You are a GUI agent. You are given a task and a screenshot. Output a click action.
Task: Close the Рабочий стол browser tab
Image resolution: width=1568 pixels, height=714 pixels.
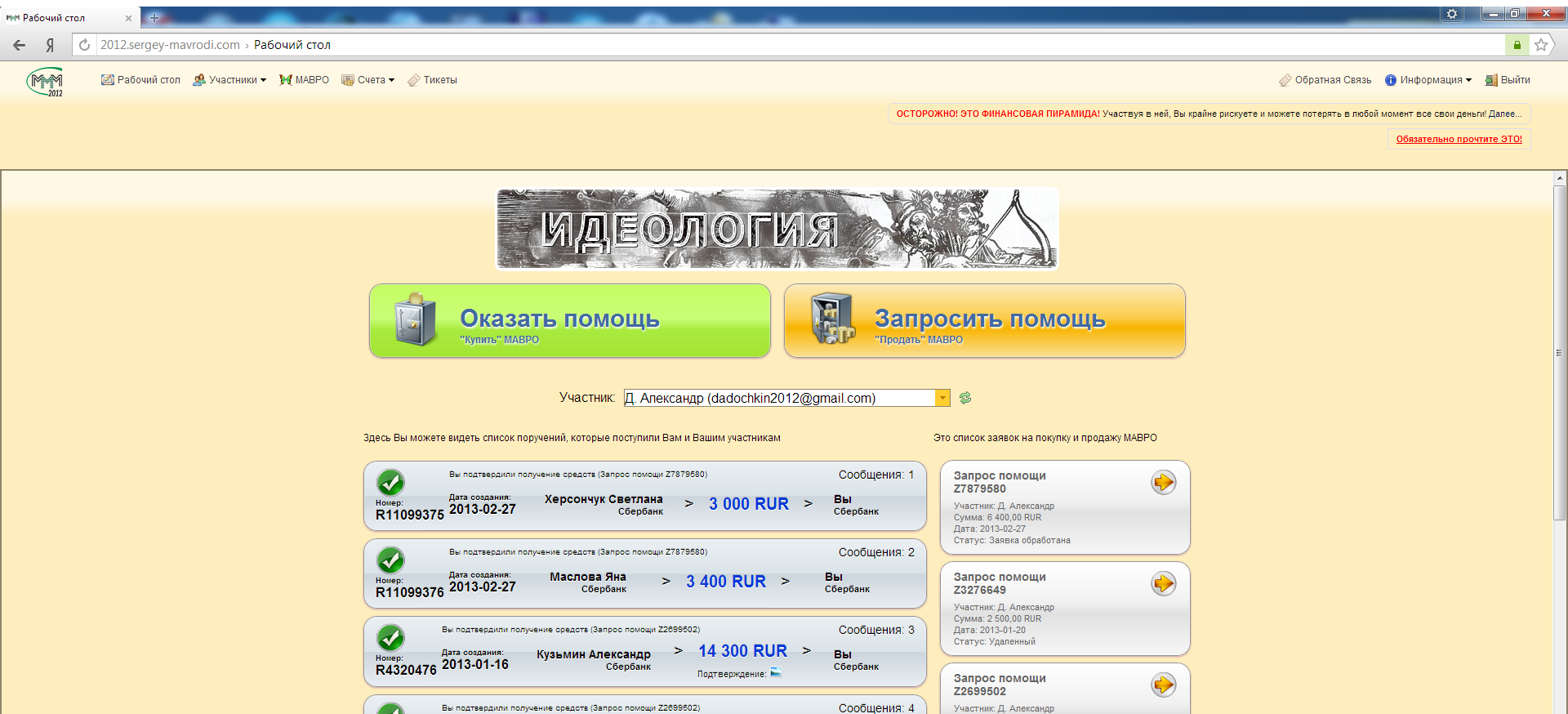(128, 18)
